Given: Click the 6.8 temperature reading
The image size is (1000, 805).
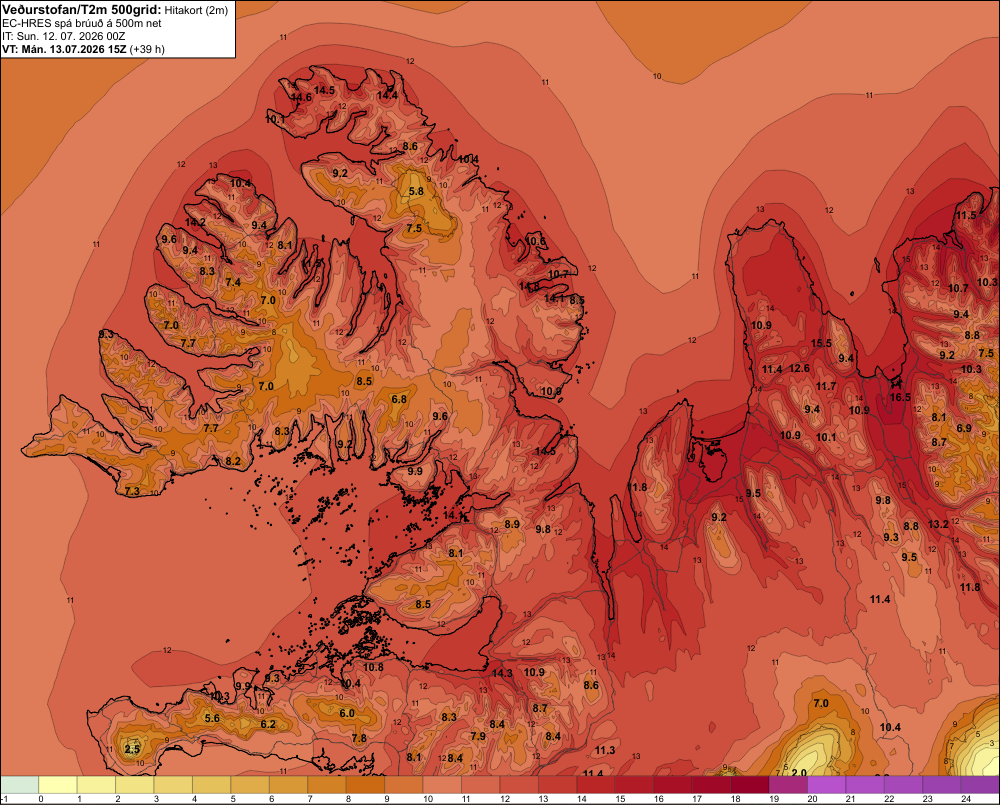Looking at the screenshot, I should tap(399, 399).
